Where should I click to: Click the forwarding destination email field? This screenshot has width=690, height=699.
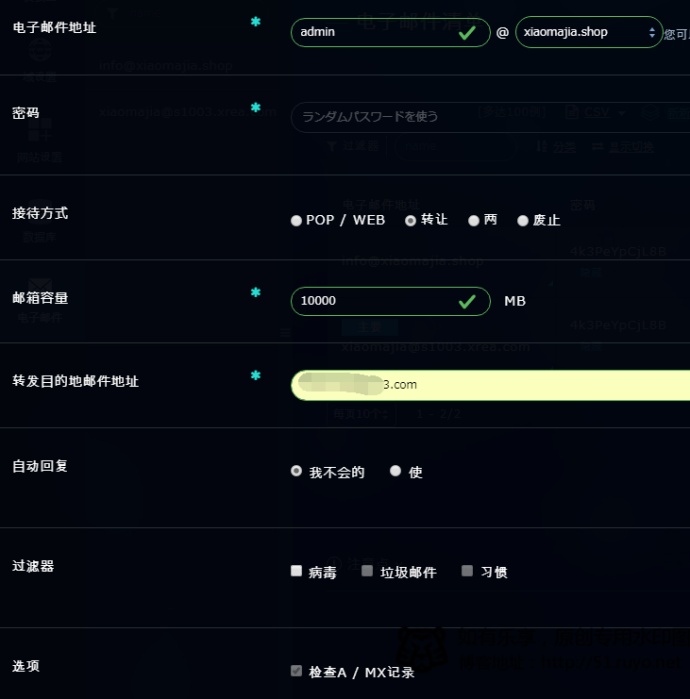point(490,385)
